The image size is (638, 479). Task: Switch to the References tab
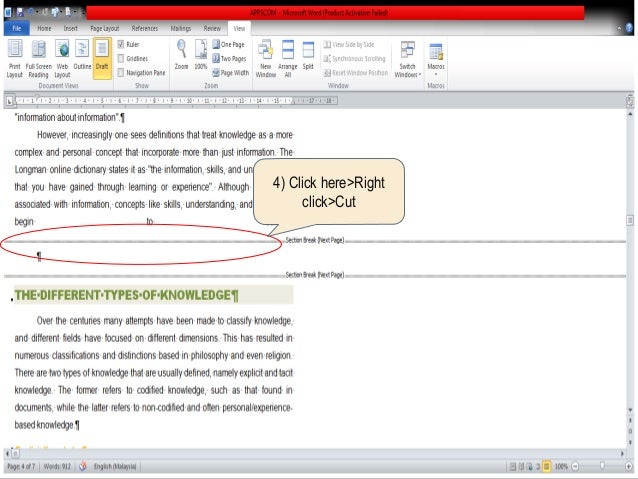[144, 28]
